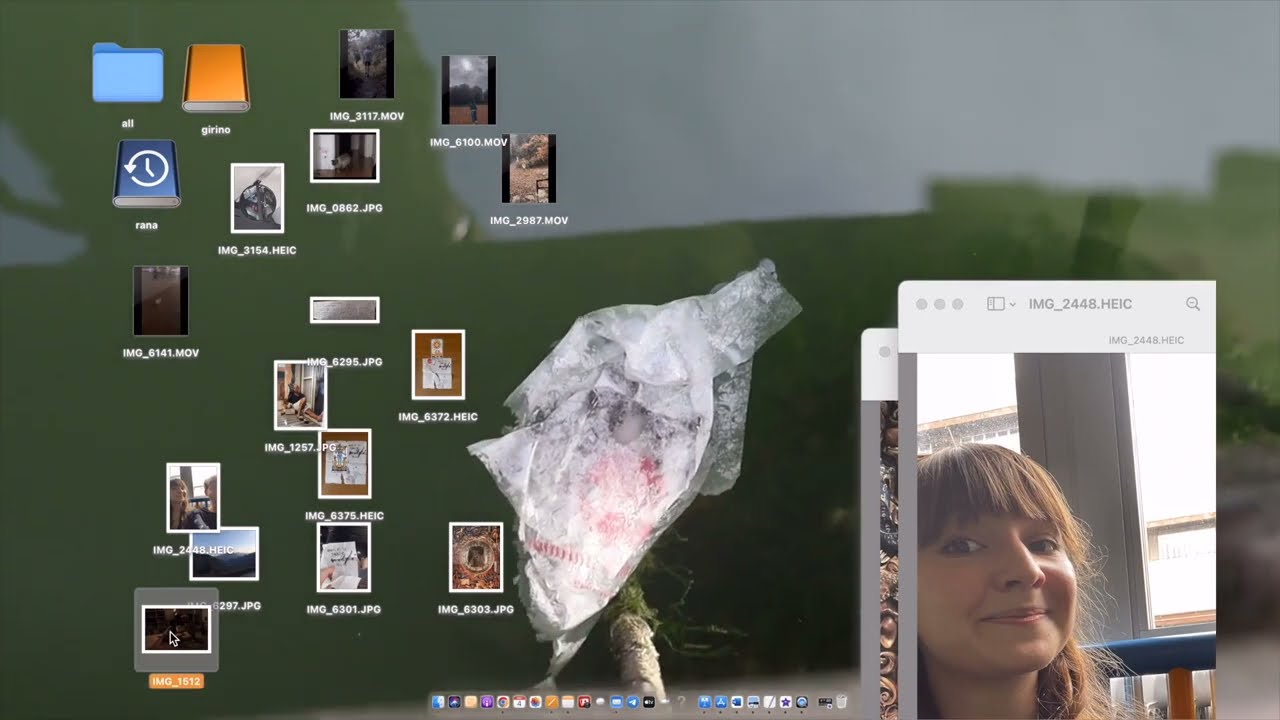Open the sidebar view dropdown in Preview

1001,304
